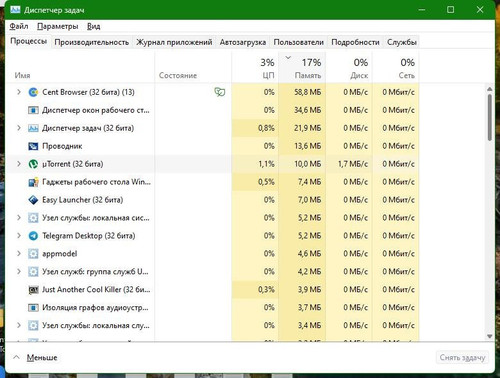Click the Easy Launcher process icon

[x=33, y=200]
